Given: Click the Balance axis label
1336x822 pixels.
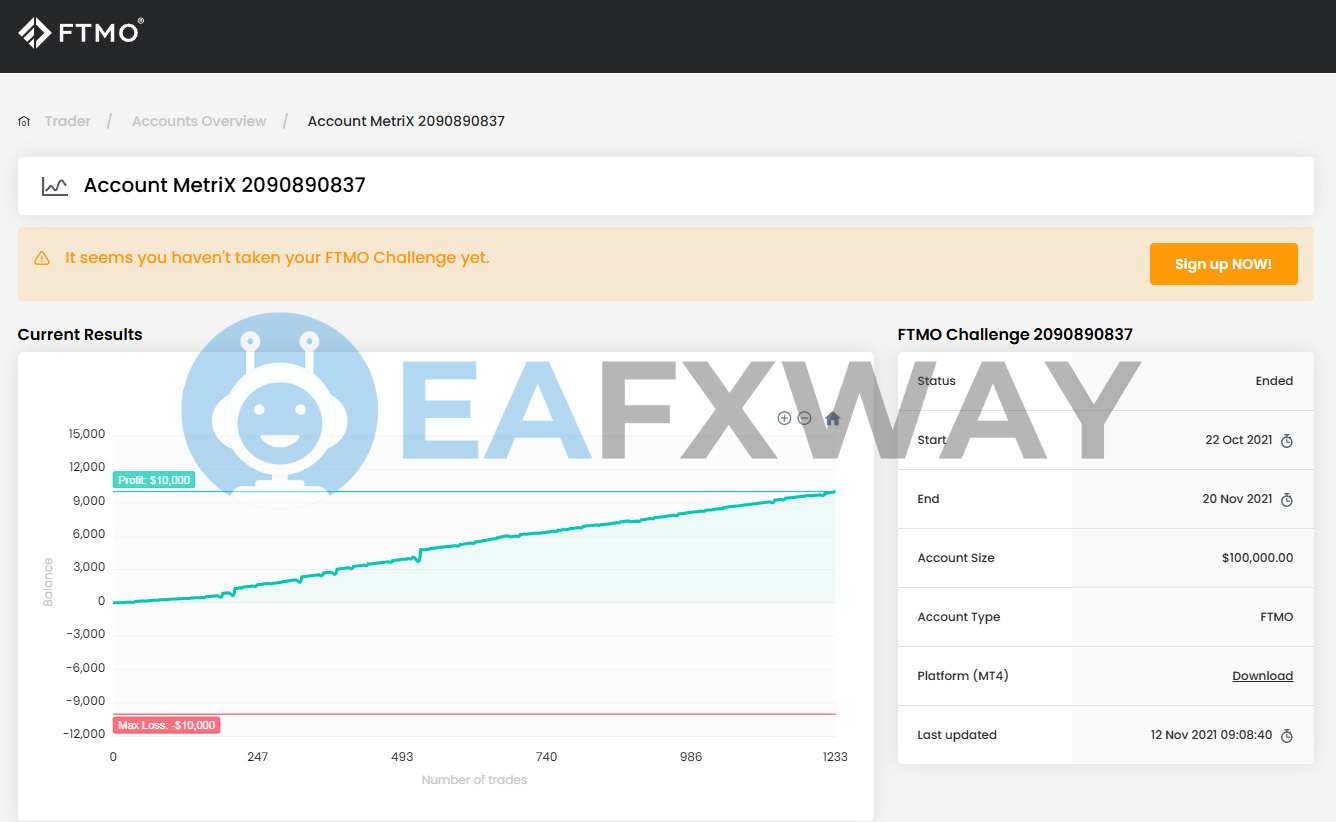Looking at the screenshot, I should [48, 582].
